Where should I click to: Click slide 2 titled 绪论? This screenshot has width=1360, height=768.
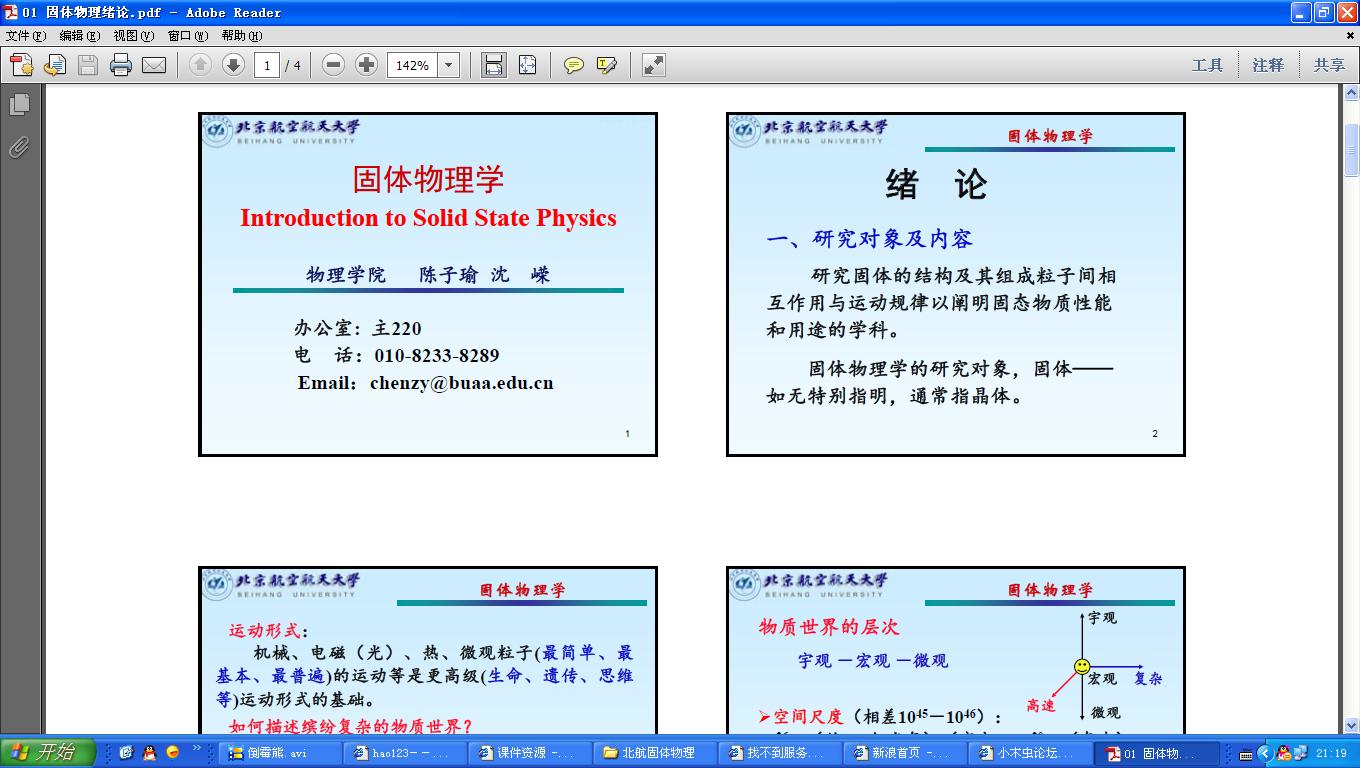pos(956,285)
